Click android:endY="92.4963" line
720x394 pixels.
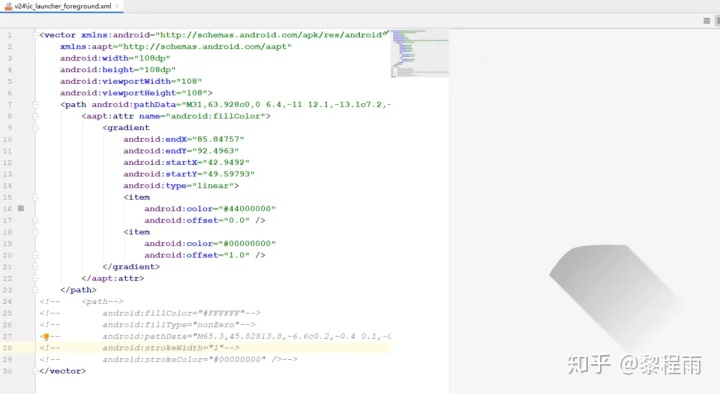pyautogui.click(x=181, y=151)
